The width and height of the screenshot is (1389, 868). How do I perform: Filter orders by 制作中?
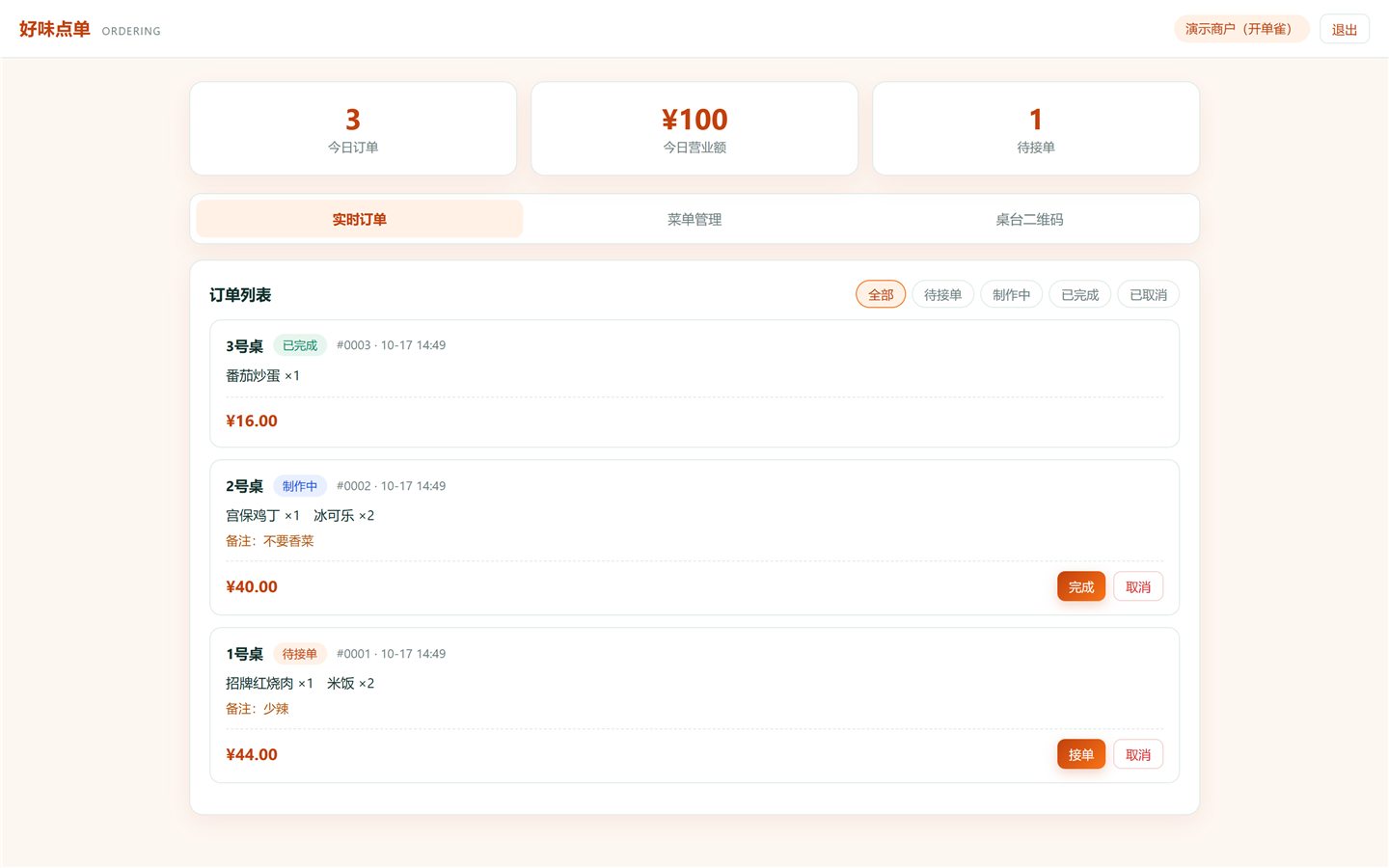point(1011,294)
